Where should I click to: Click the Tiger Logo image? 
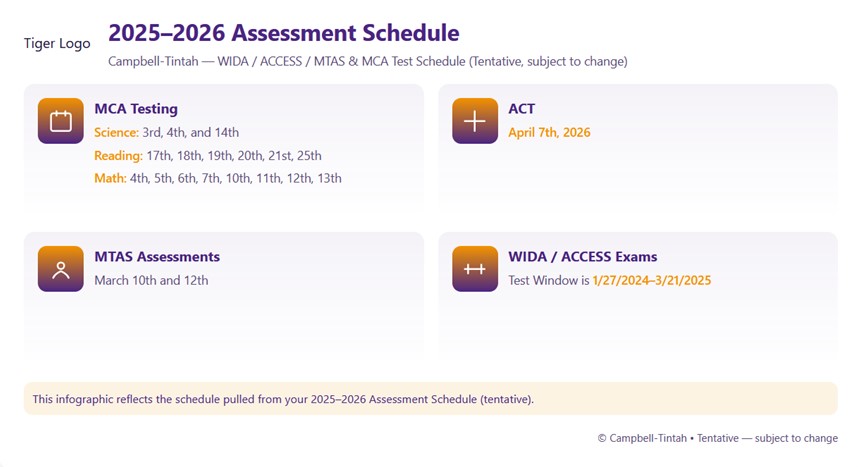click(57, 44)
